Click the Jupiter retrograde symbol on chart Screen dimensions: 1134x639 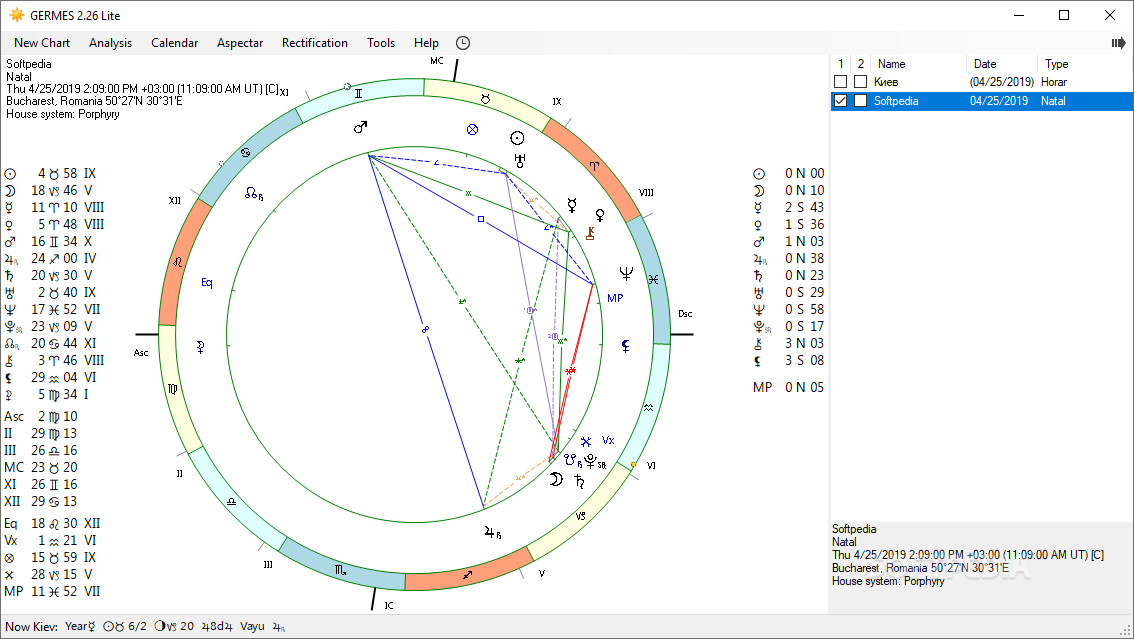click(491, 533)
